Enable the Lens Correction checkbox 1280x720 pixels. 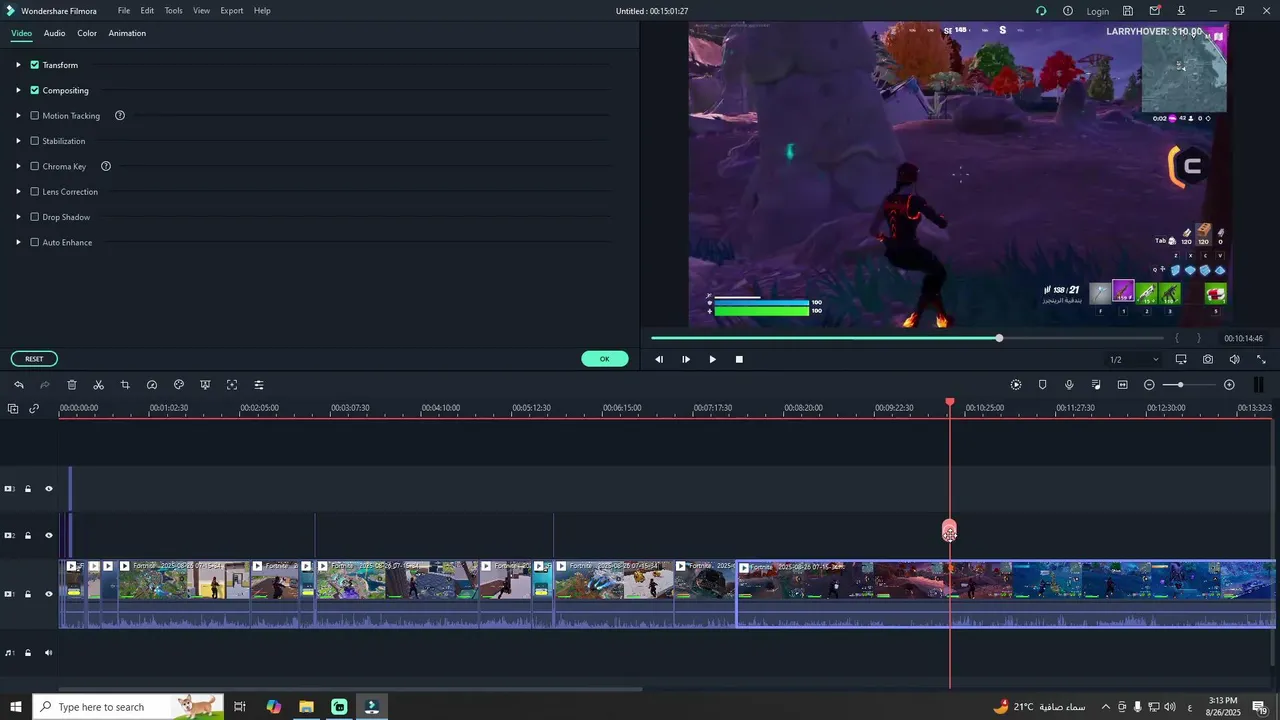click(35, 192)
